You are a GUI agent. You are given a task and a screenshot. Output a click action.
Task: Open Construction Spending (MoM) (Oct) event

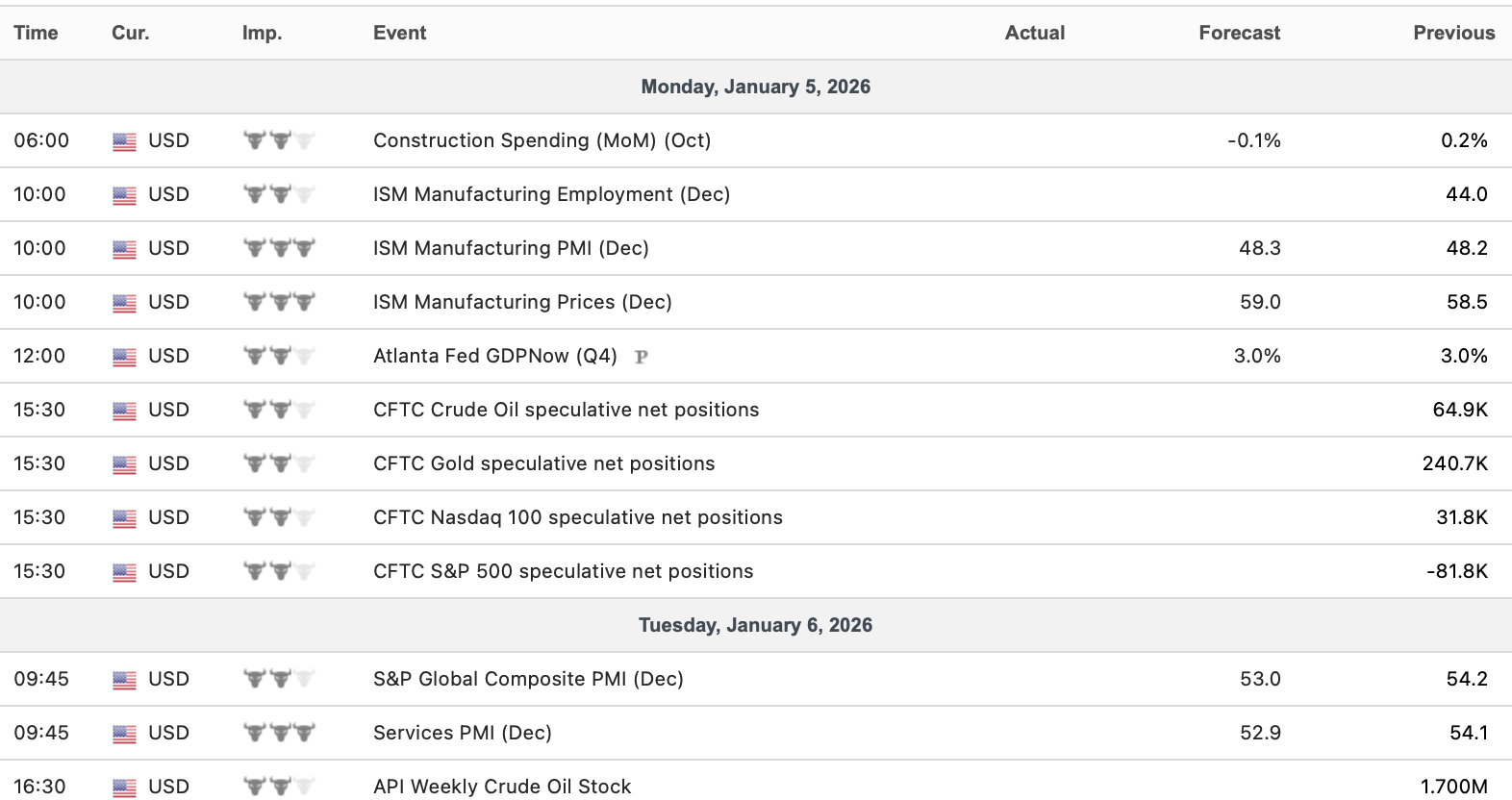tap(542, 140)
